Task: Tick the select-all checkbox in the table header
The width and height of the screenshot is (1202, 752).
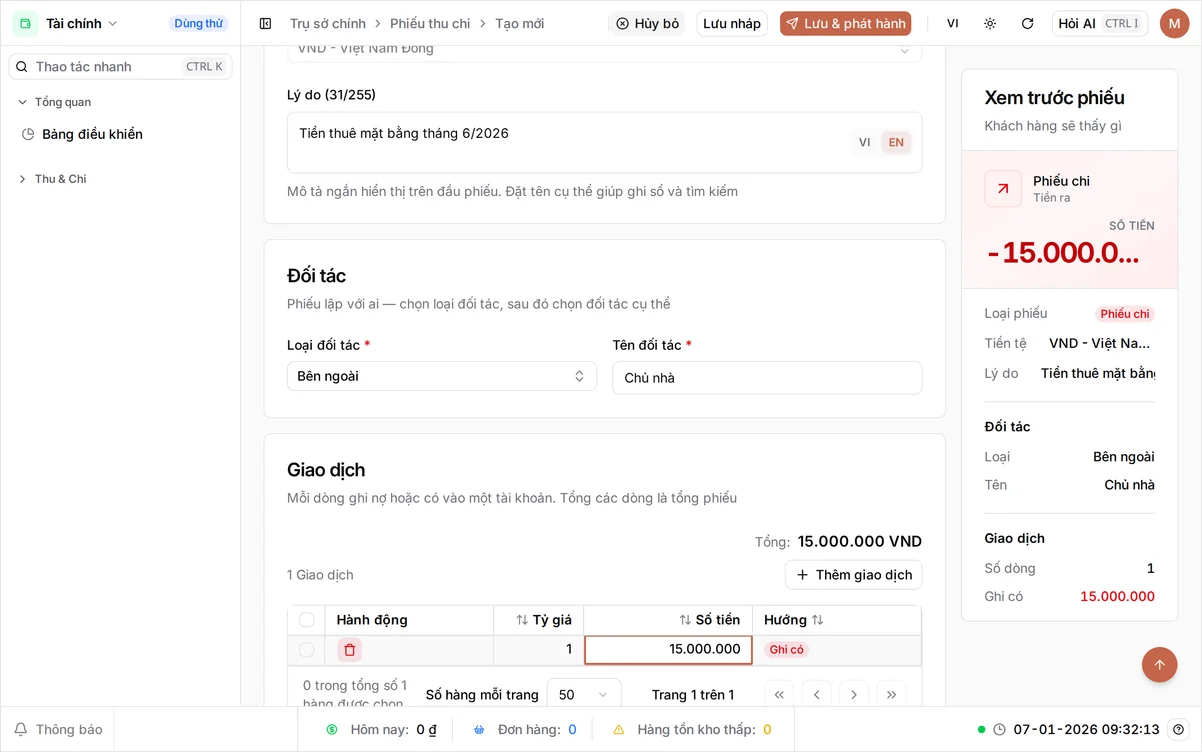Action: tap(306, 620)
